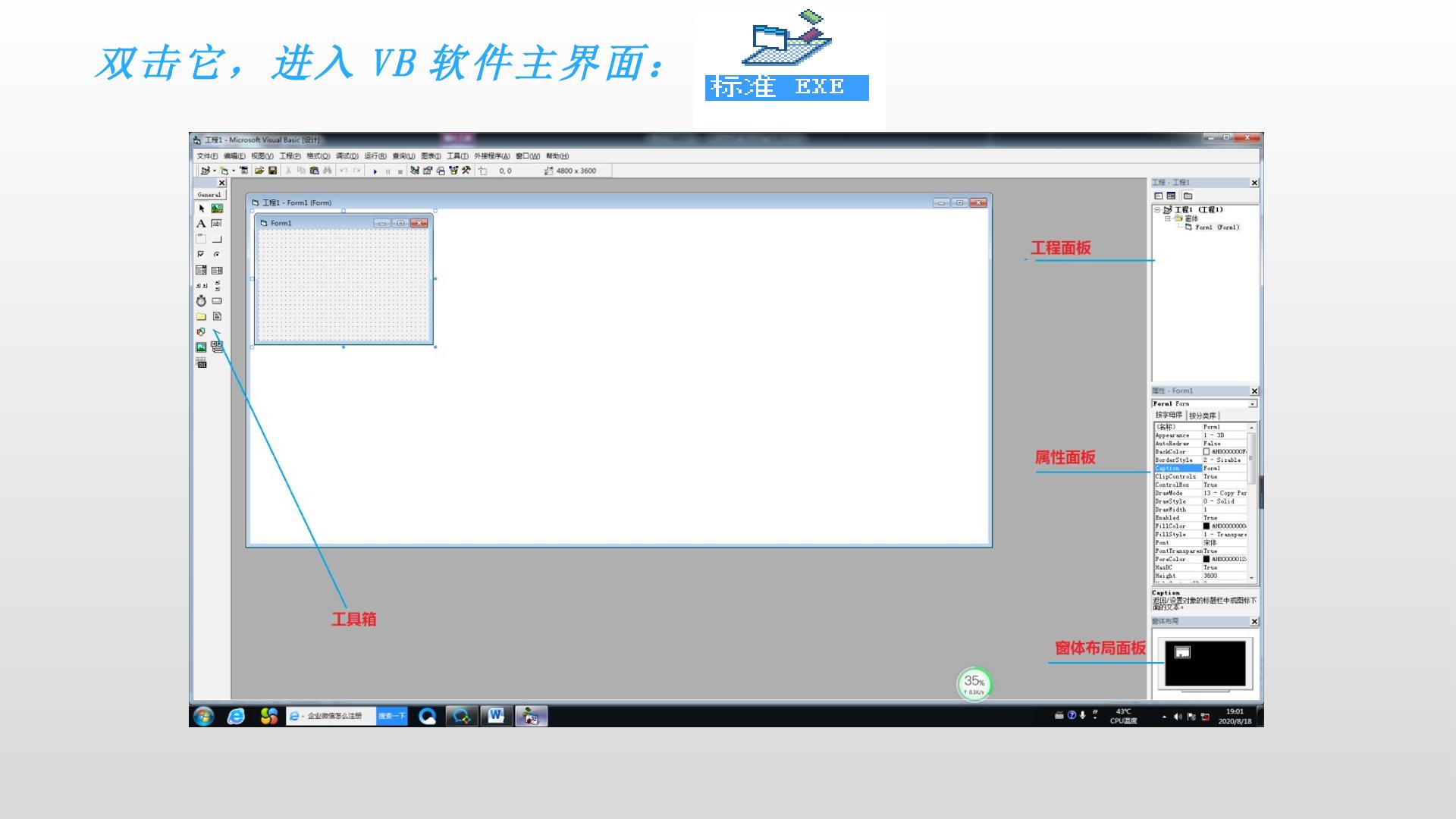Screen dimensions: 1456x819
Task: Open Object Browser from the toolbar
Action: pyautogui.click(x=453, y=171)
